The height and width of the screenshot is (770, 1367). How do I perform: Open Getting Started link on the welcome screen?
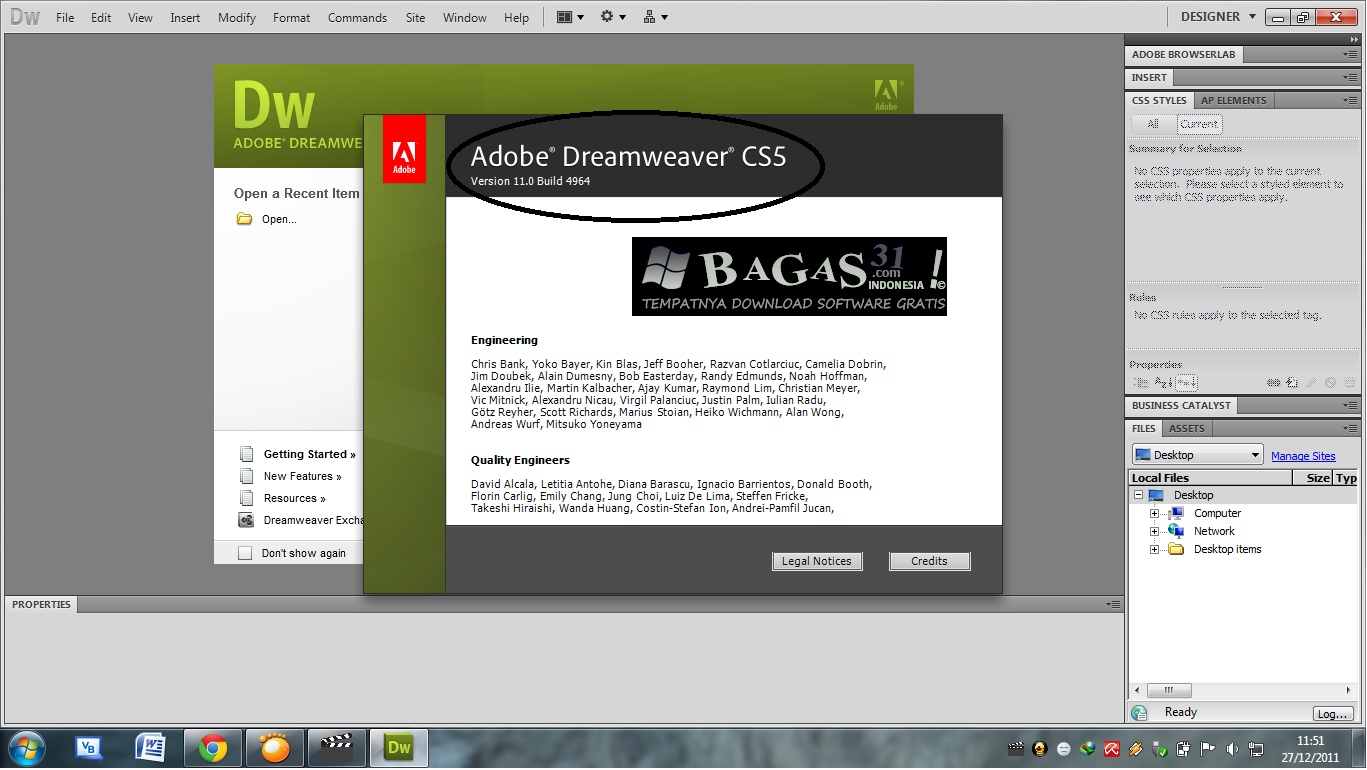(x=309, y=454)
